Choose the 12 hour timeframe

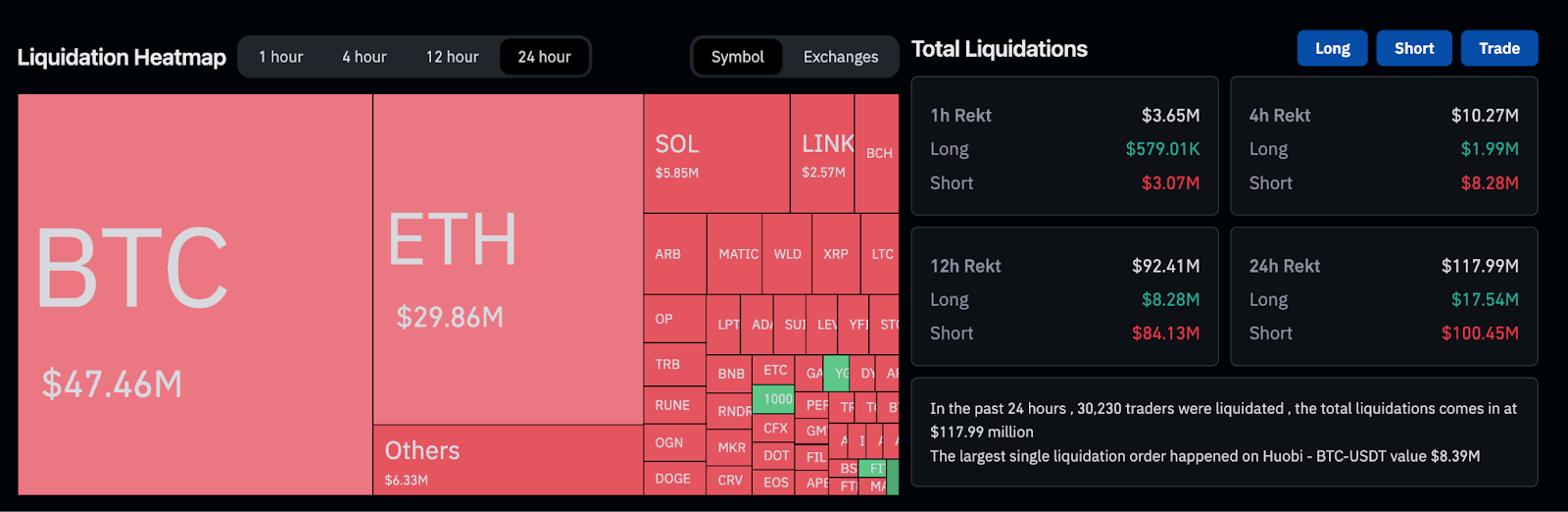pos(452,57)
